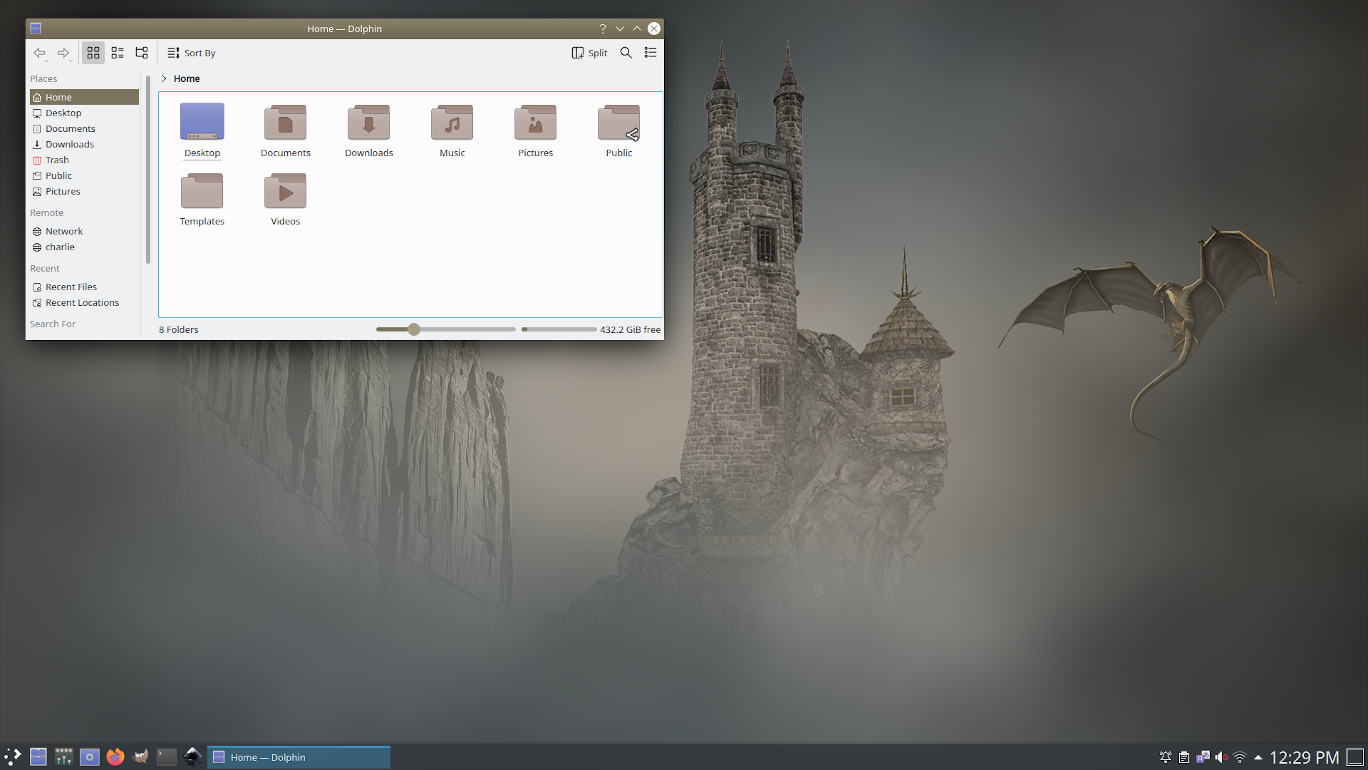Screen dimensions: 1368x770
Task: Open Trash in Places sidebar
Action: pyautogui.click(x=84, y=160)
